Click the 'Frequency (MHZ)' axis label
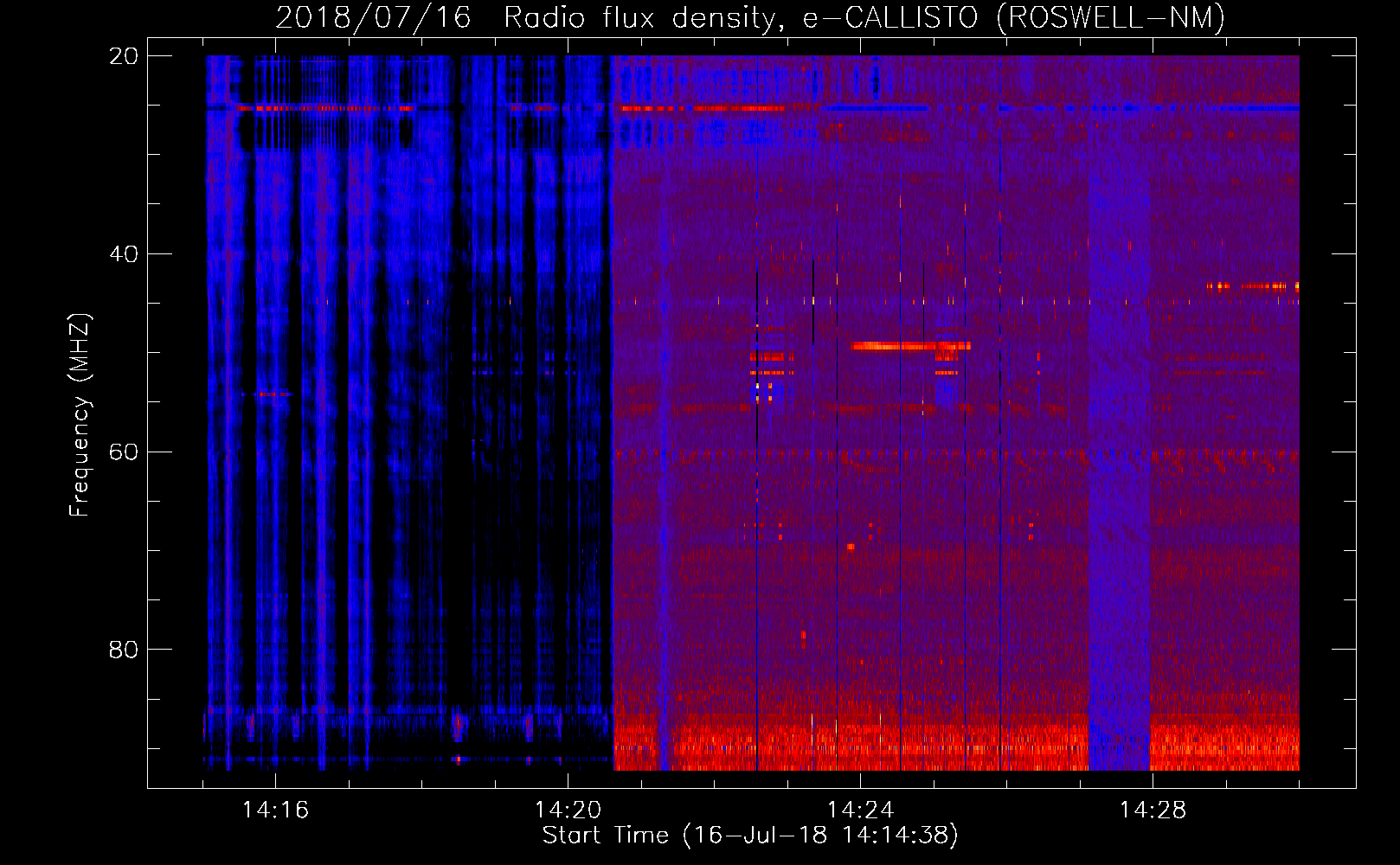Viewport: 1400px width, 865px height. (79, 415)
